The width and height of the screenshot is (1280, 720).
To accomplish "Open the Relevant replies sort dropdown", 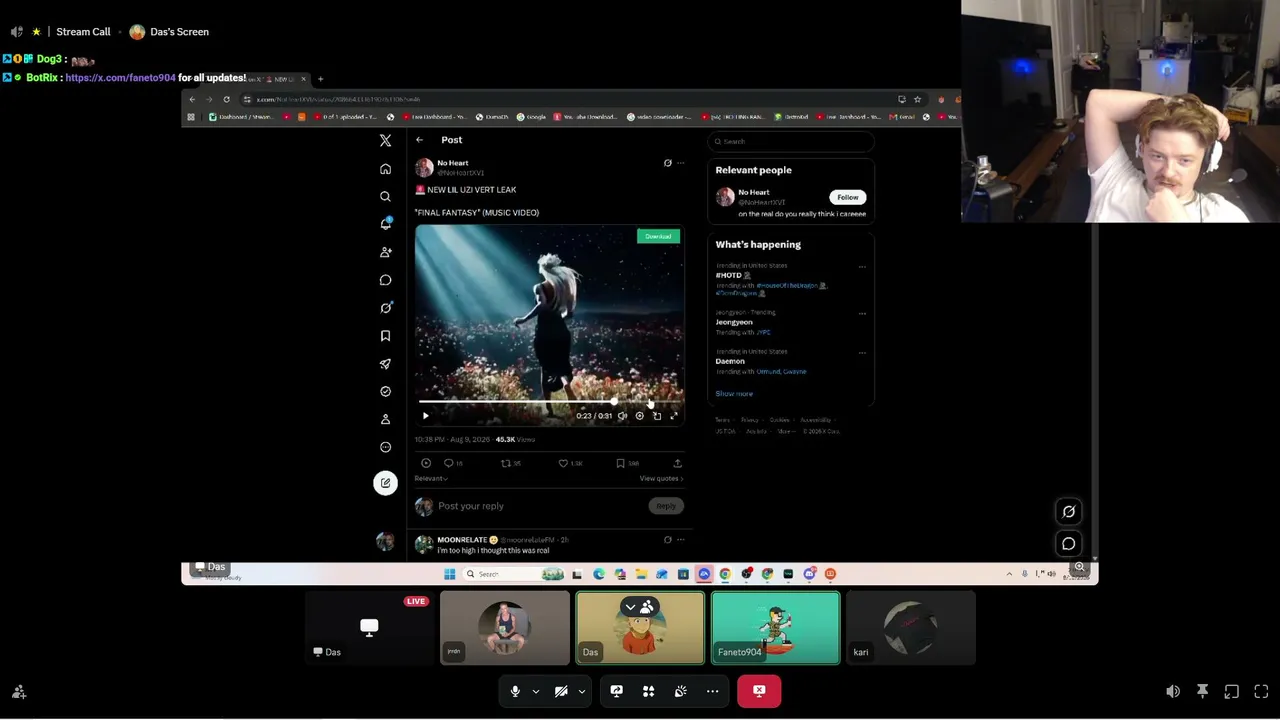I will tap(431, 479).
